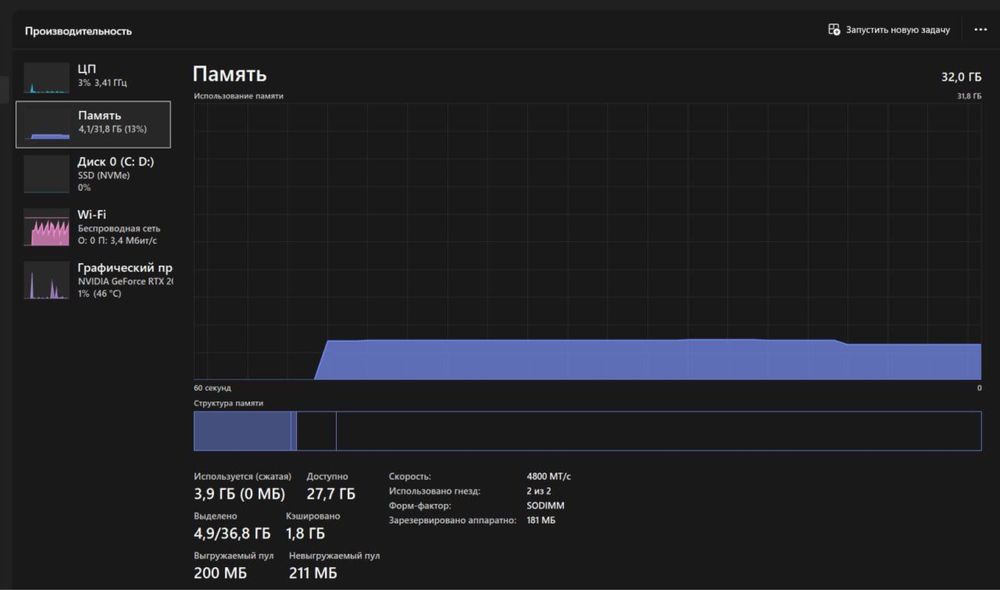Click the 'Скорость:' label
This screenshot has width=1000, height=590.
(x=410, y=476)
